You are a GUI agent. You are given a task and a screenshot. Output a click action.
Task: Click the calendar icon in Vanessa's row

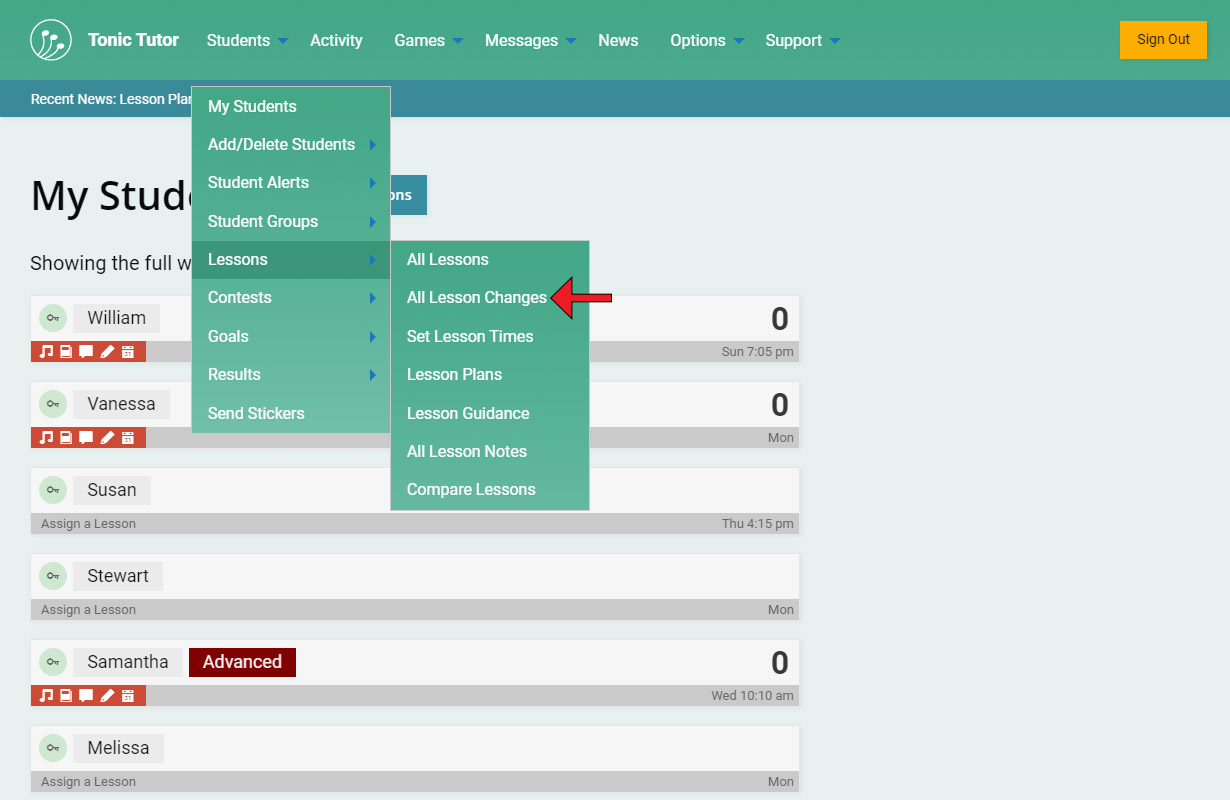point(128,438)
